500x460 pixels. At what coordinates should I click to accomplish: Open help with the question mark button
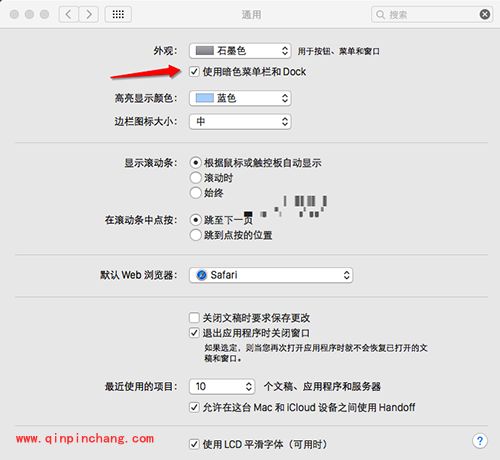coord(480,441)
